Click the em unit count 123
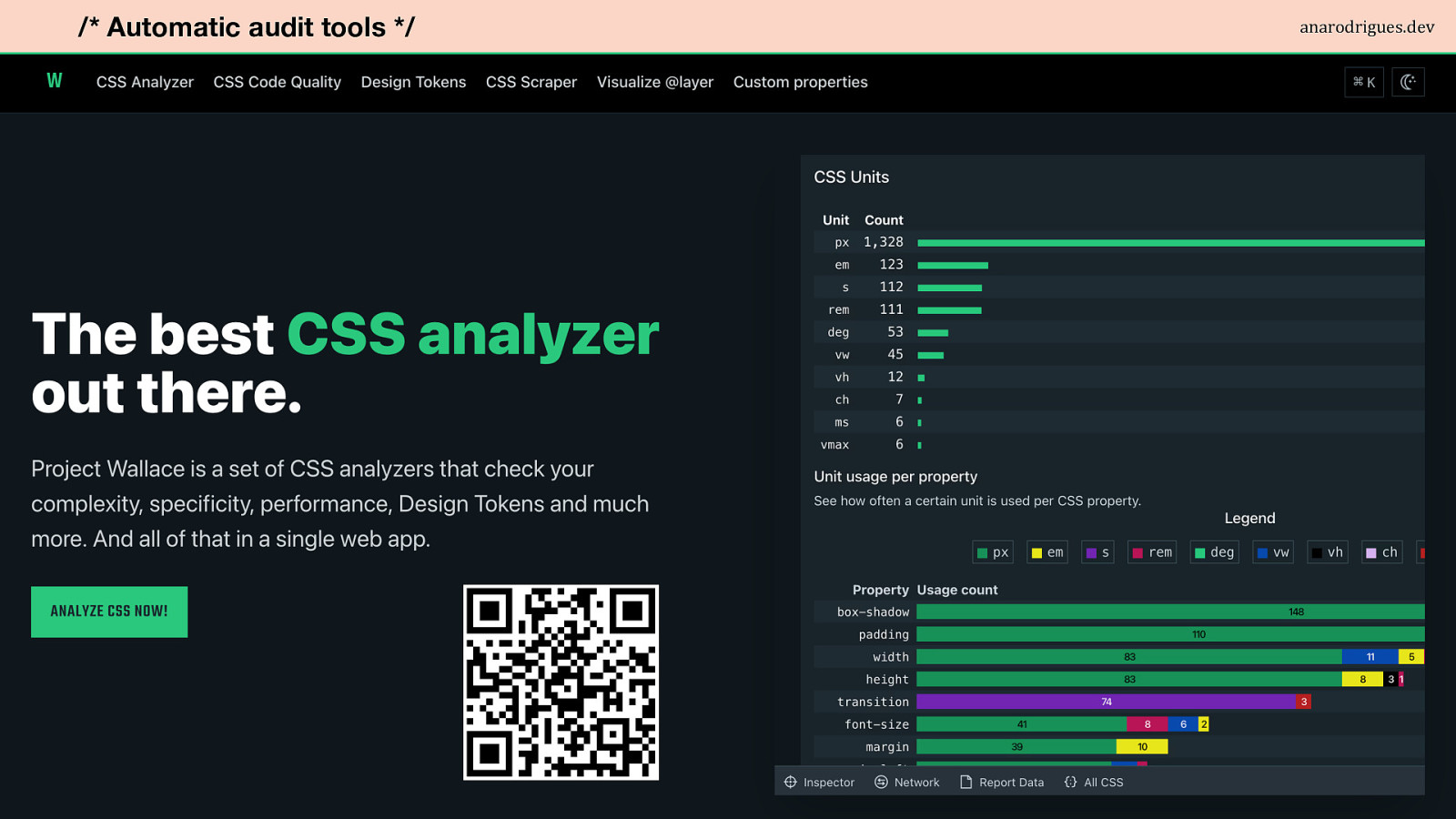The height and width of the screenshot is (819, 1456). point(891,265)
